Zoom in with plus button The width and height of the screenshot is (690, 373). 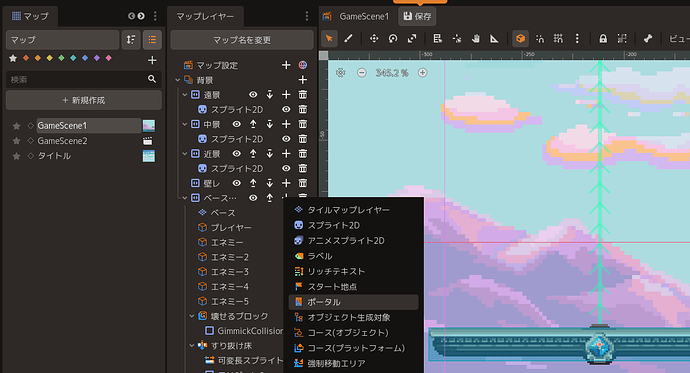pos(422,73)
